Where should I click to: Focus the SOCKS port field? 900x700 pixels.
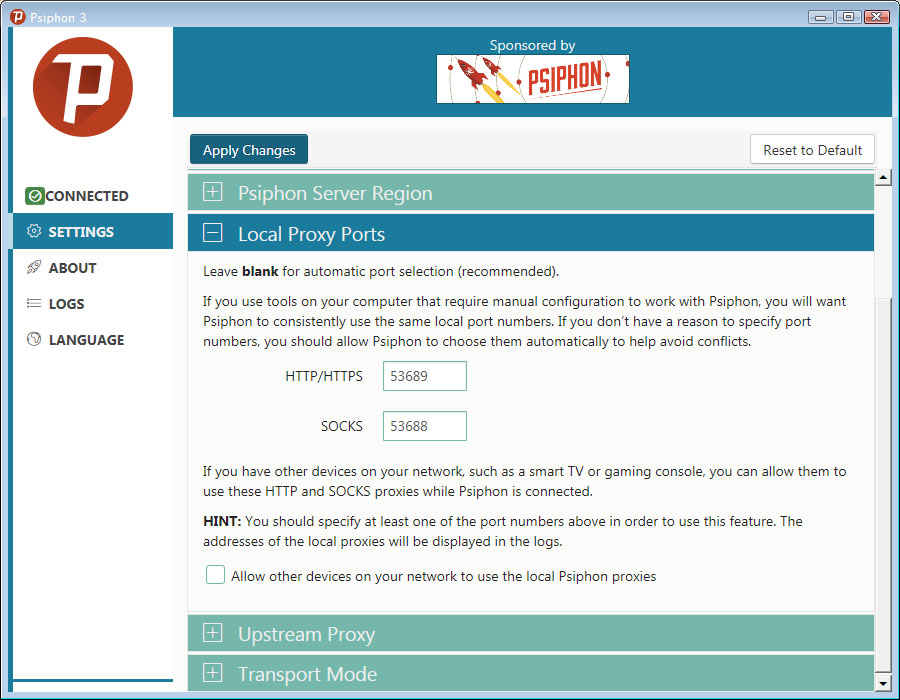[x=425, y=426]
